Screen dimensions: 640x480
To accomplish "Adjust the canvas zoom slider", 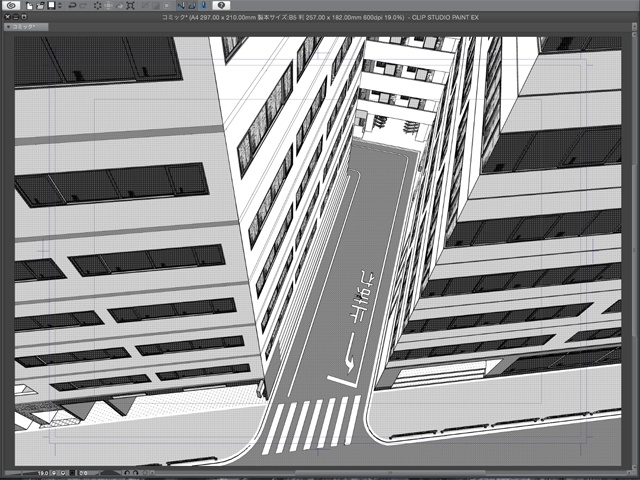I will pyautogui.click(x=20, y=473).
